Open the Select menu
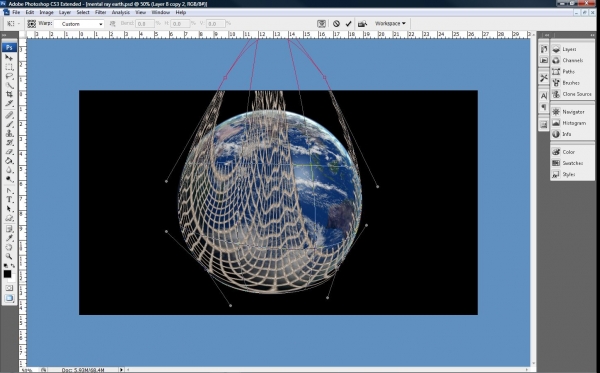 point(83,12)
